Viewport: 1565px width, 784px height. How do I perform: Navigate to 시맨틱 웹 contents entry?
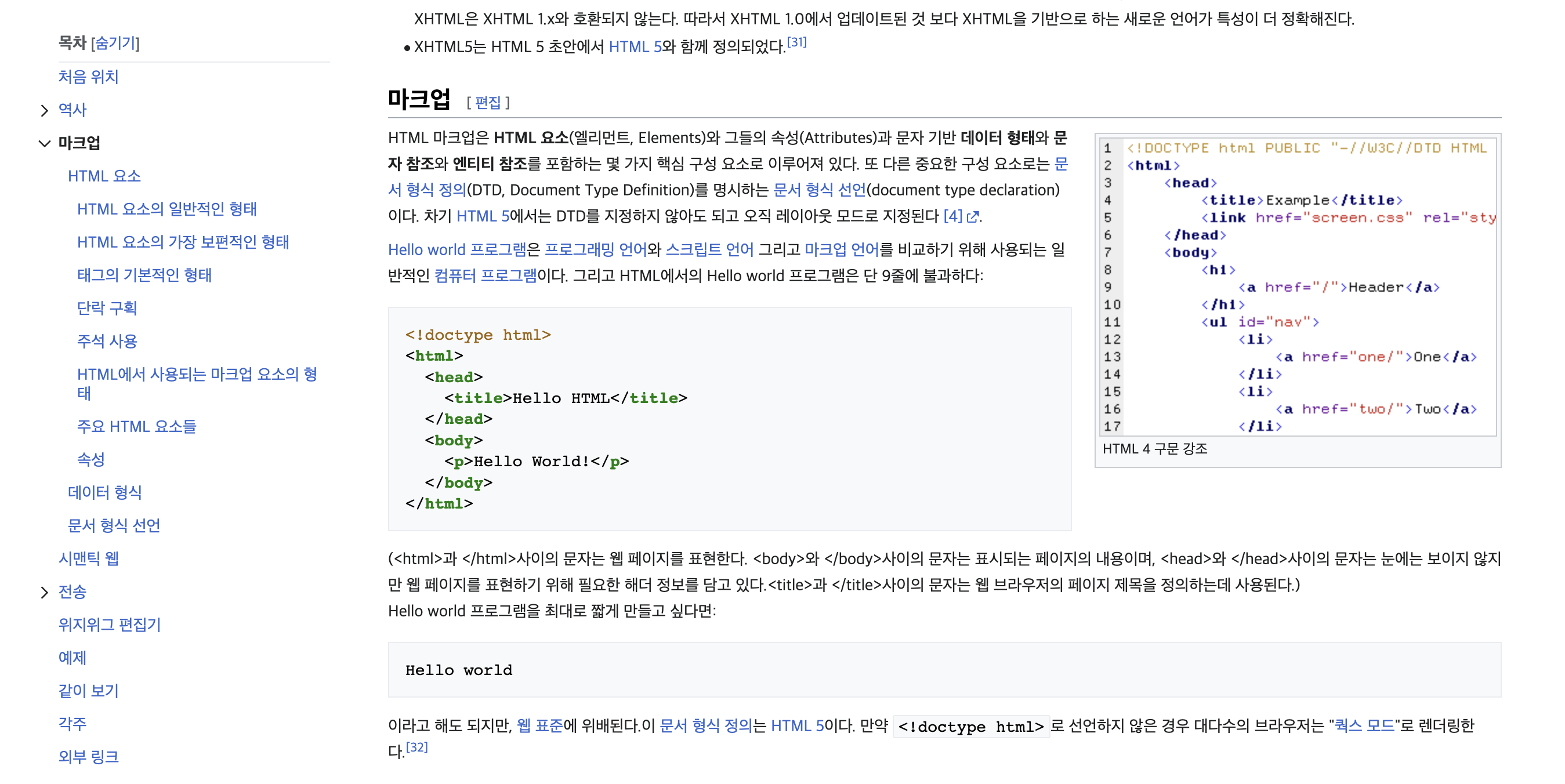pos(88,558)
